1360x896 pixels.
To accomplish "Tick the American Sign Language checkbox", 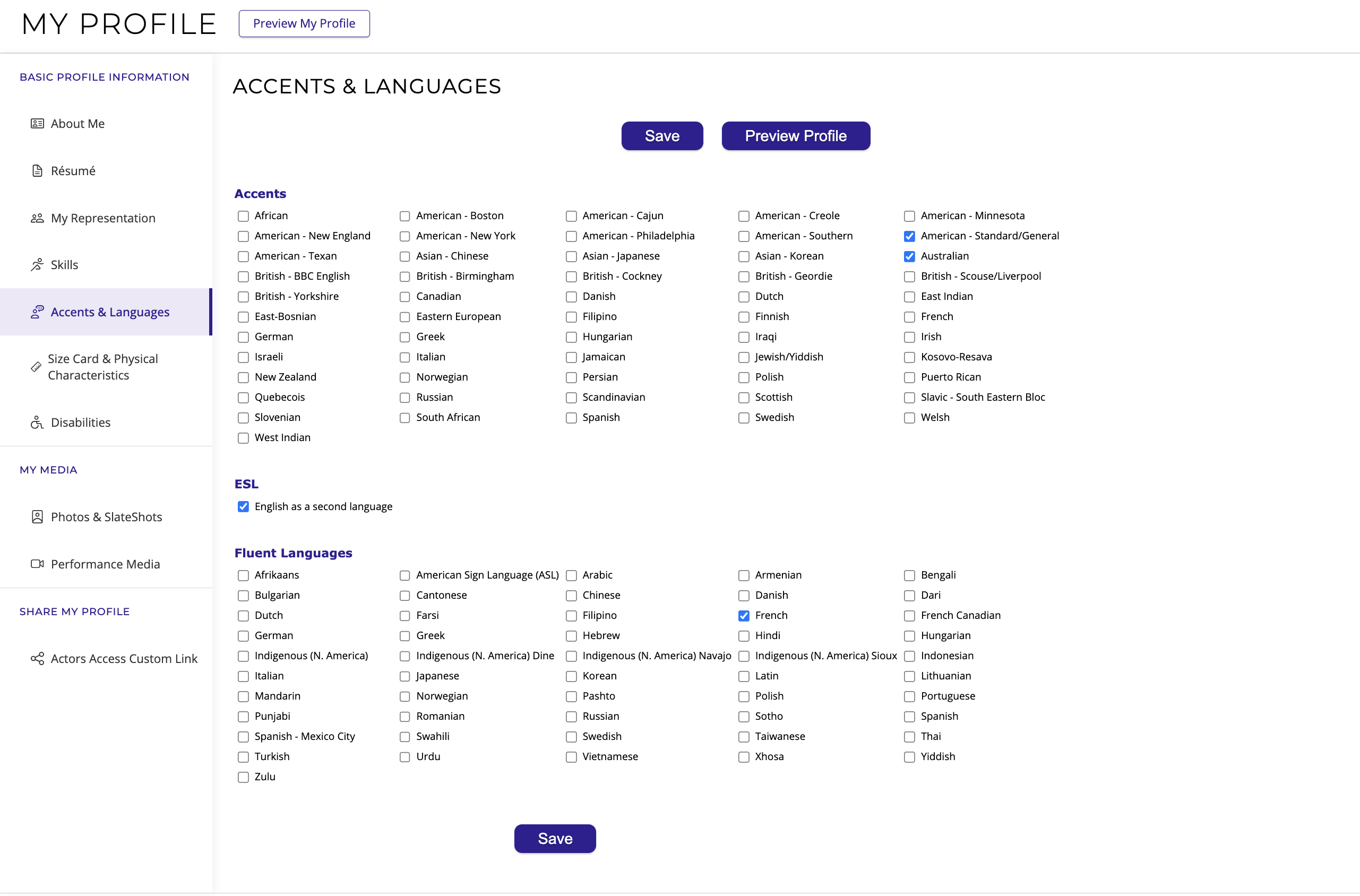I will coord(404,575).
